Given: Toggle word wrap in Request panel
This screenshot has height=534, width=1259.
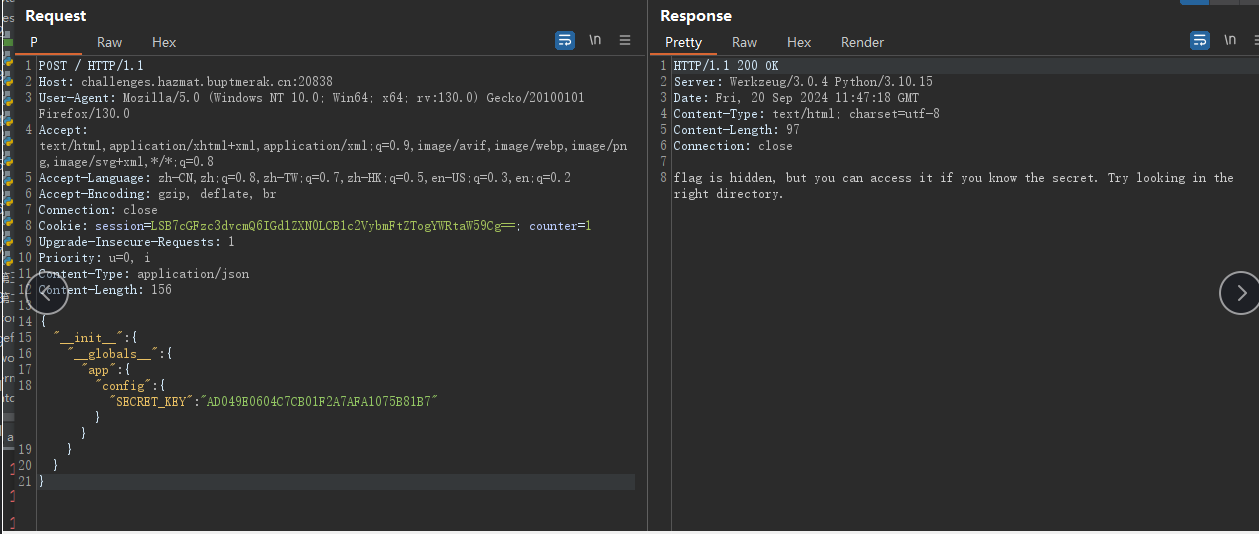Looking at the screenshot, I should 565,41.
